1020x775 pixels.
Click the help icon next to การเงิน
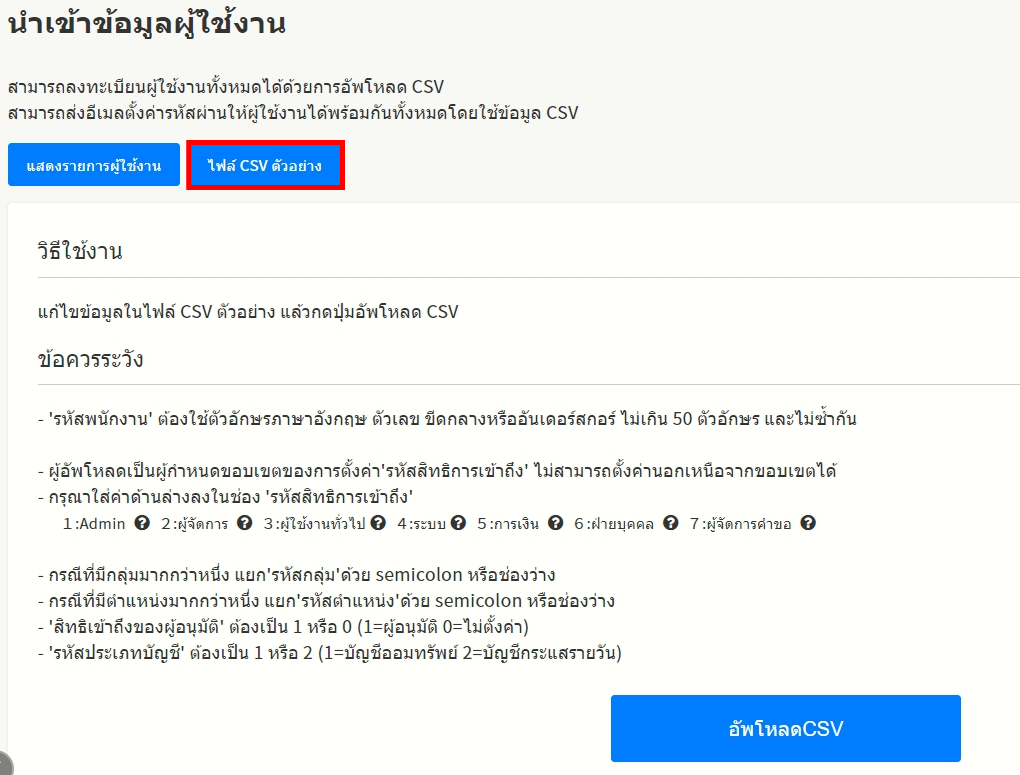pos(555,523)
